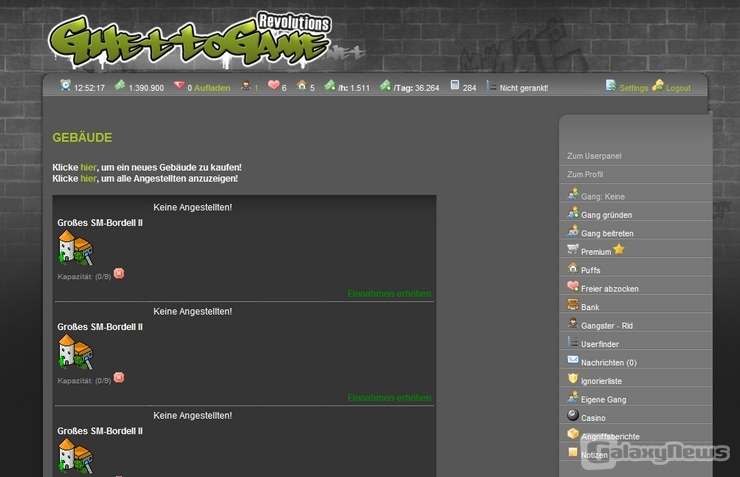Click 'hier' to show all Angestellten
The width and height of the screenshot is (740, 477).
click(x=88, y=179)
